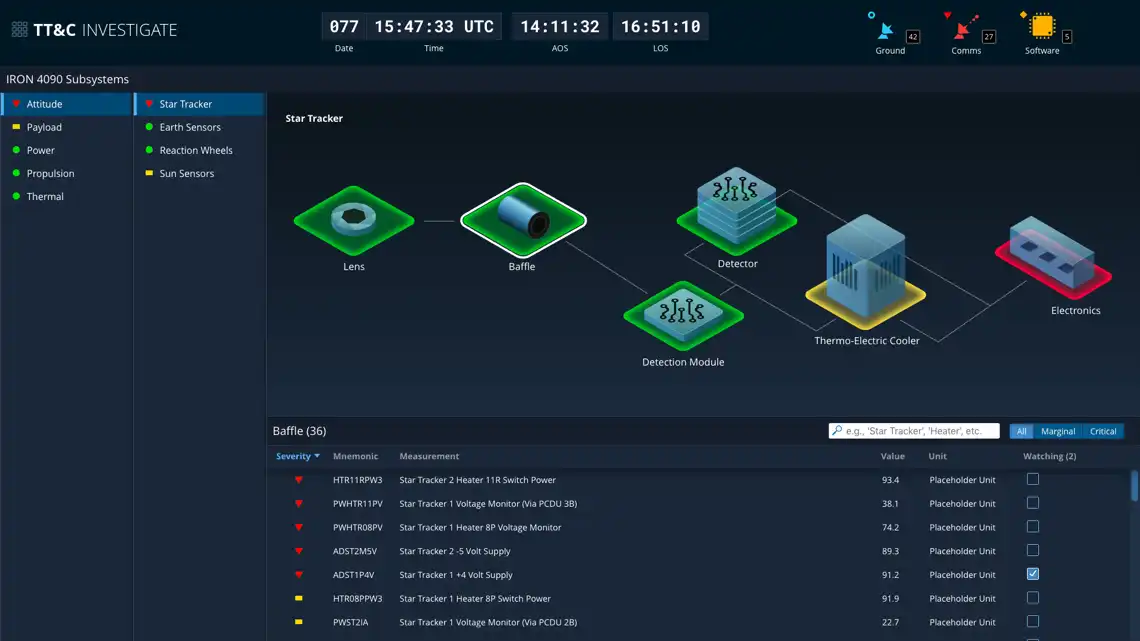1140x641 pixels.
Task: Click critical severity icon for HTR11RPW3
Action: pos(299,480)
